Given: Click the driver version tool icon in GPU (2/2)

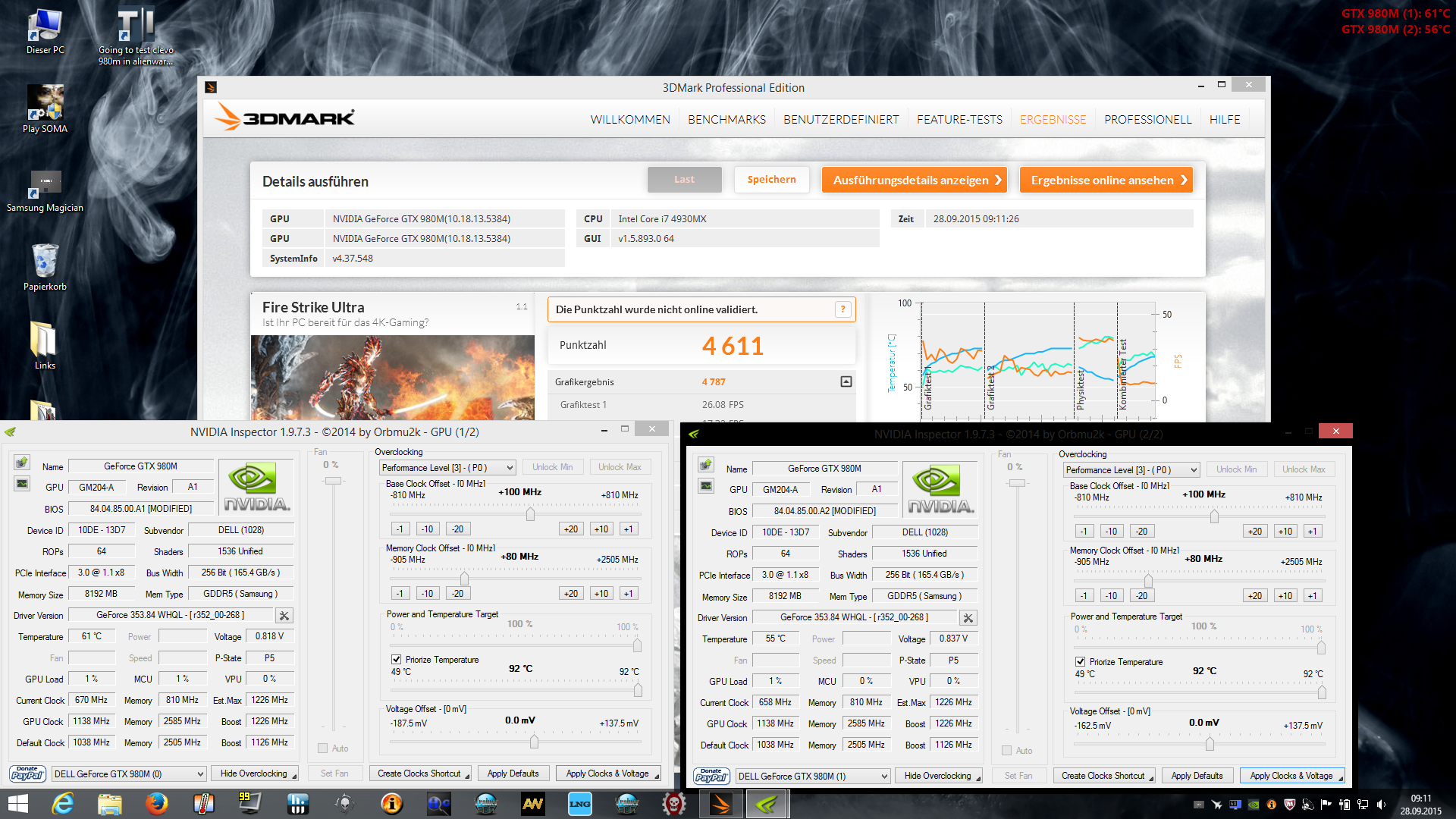Looking at the screenshot, I should click(x=968, y=618).
